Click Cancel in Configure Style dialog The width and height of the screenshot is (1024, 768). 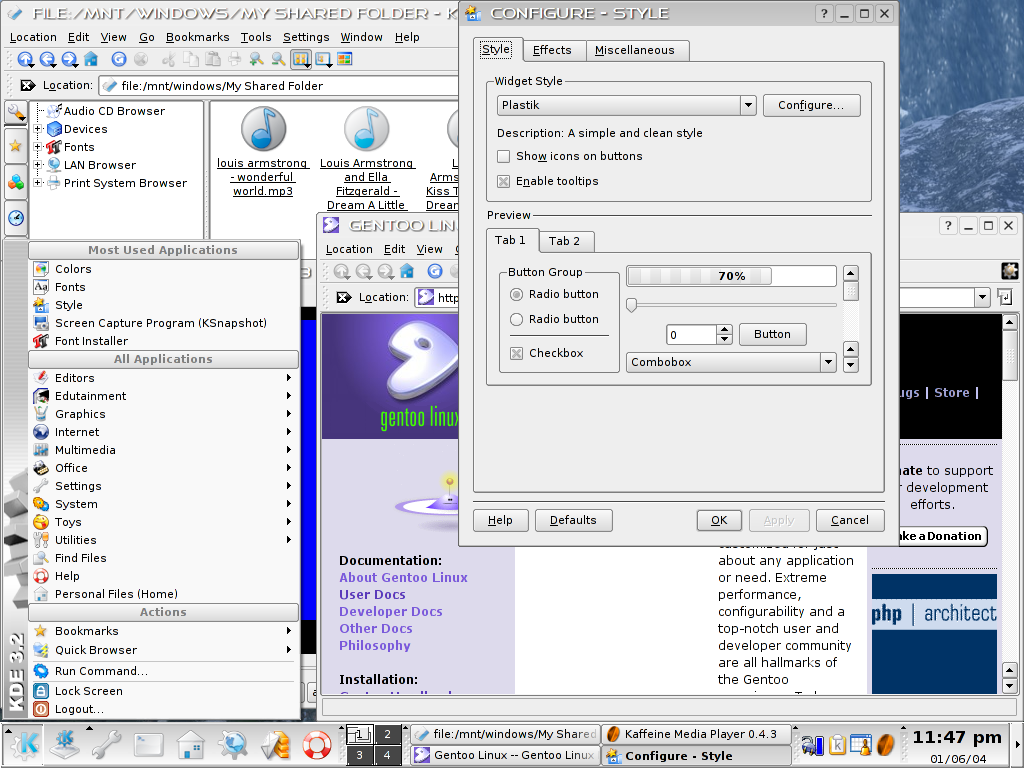tap(850, 520)
